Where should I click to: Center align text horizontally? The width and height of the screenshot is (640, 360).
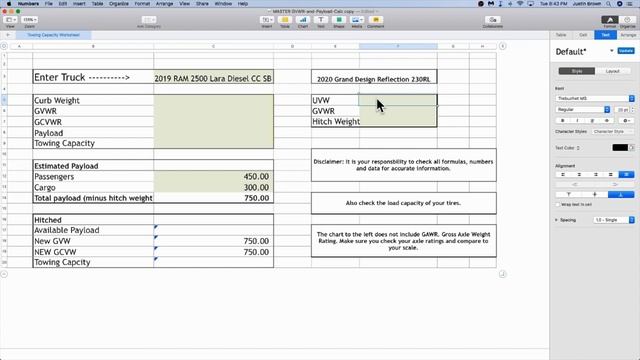pyautogui.click(x=579, y=175)
